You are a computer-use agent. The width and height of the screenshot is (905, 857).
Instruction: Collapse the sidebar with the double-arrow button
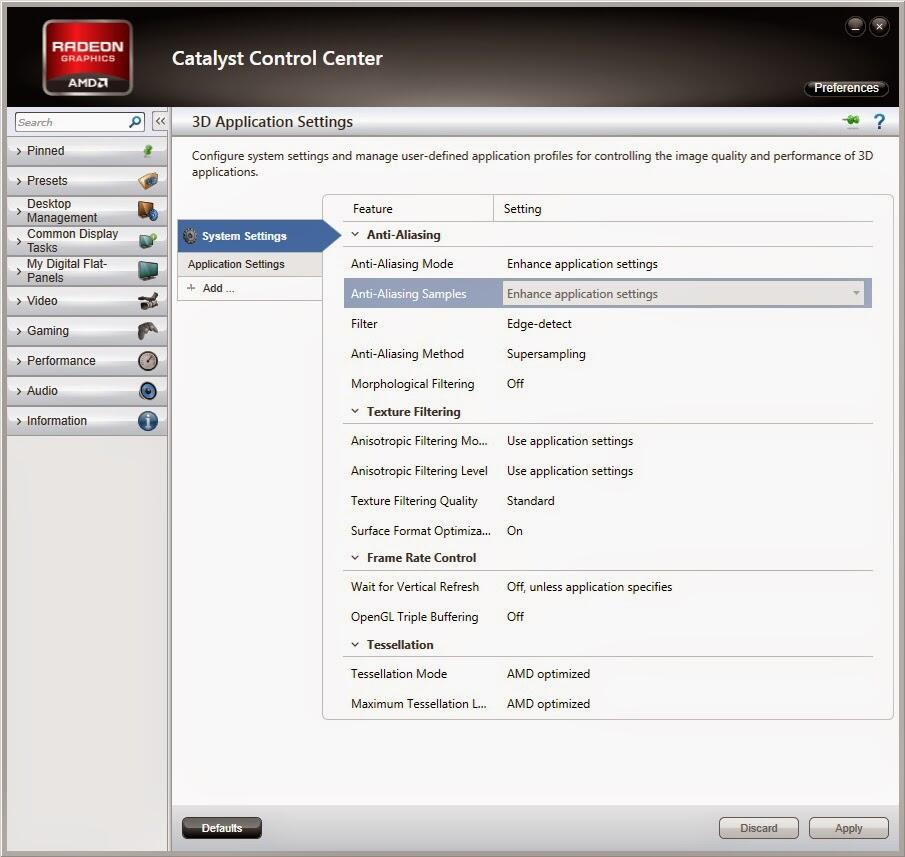coord(160,122)
